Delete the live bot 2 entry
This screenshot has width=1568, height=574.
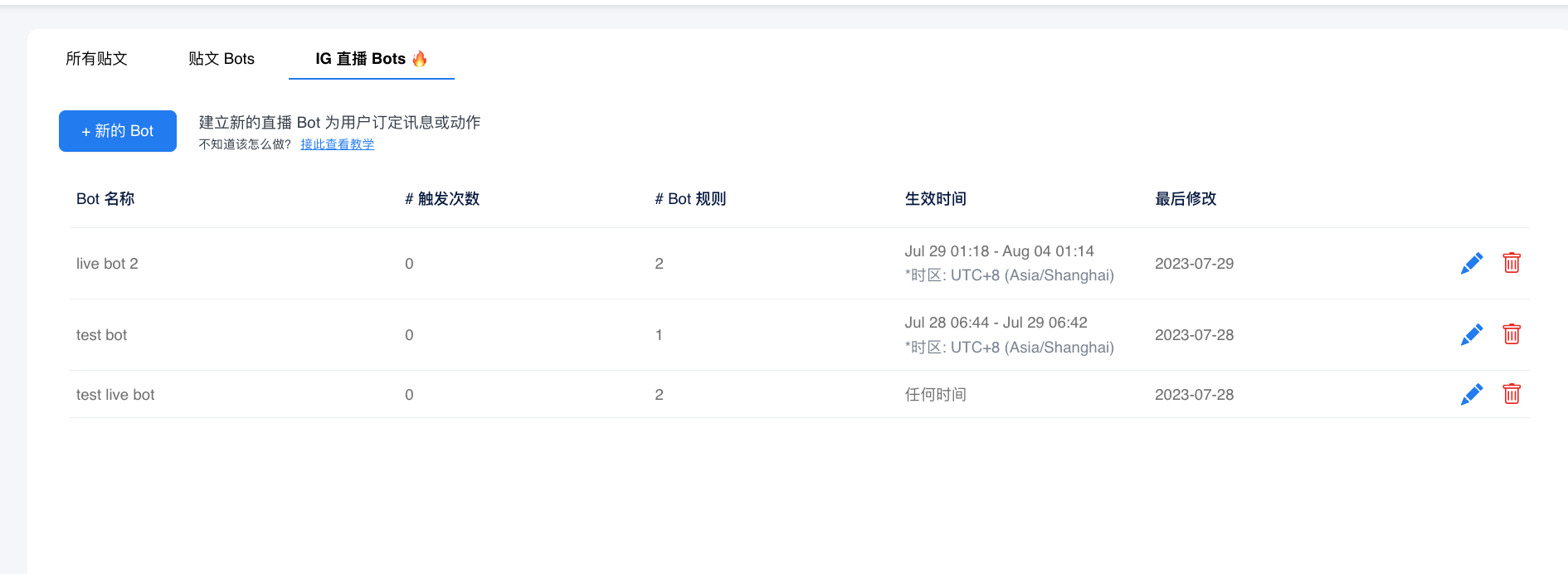(1511, 263)
